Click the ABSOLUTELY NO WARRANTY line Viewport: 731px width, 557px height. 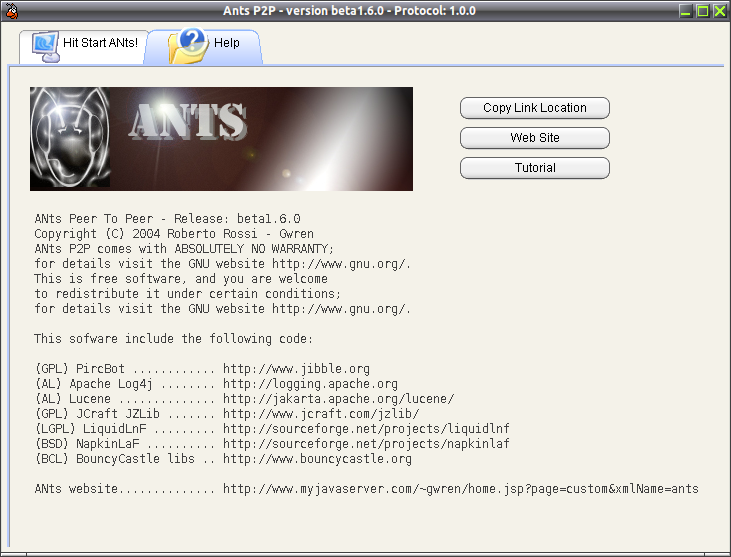(x=184, y=248)
